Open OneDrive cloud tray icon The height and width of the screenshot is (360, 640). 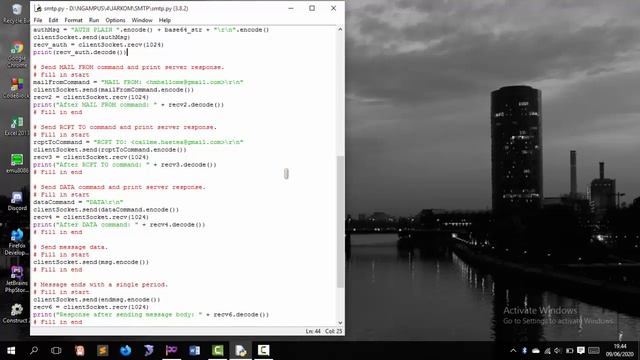pos(536,351)
